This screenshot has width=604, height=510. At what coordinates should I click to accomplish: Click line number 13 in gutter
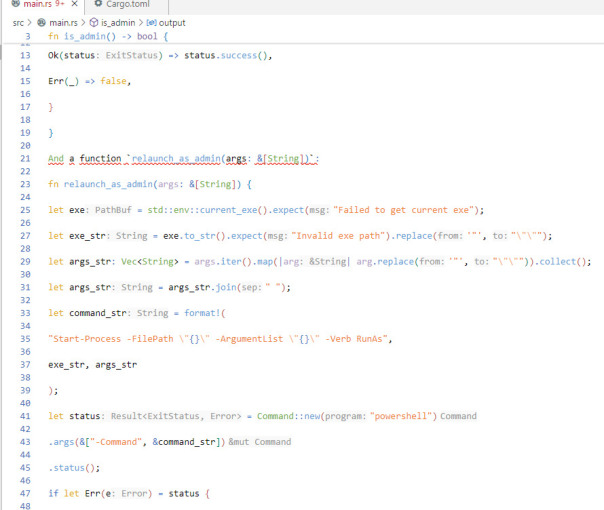click(25, 55)
